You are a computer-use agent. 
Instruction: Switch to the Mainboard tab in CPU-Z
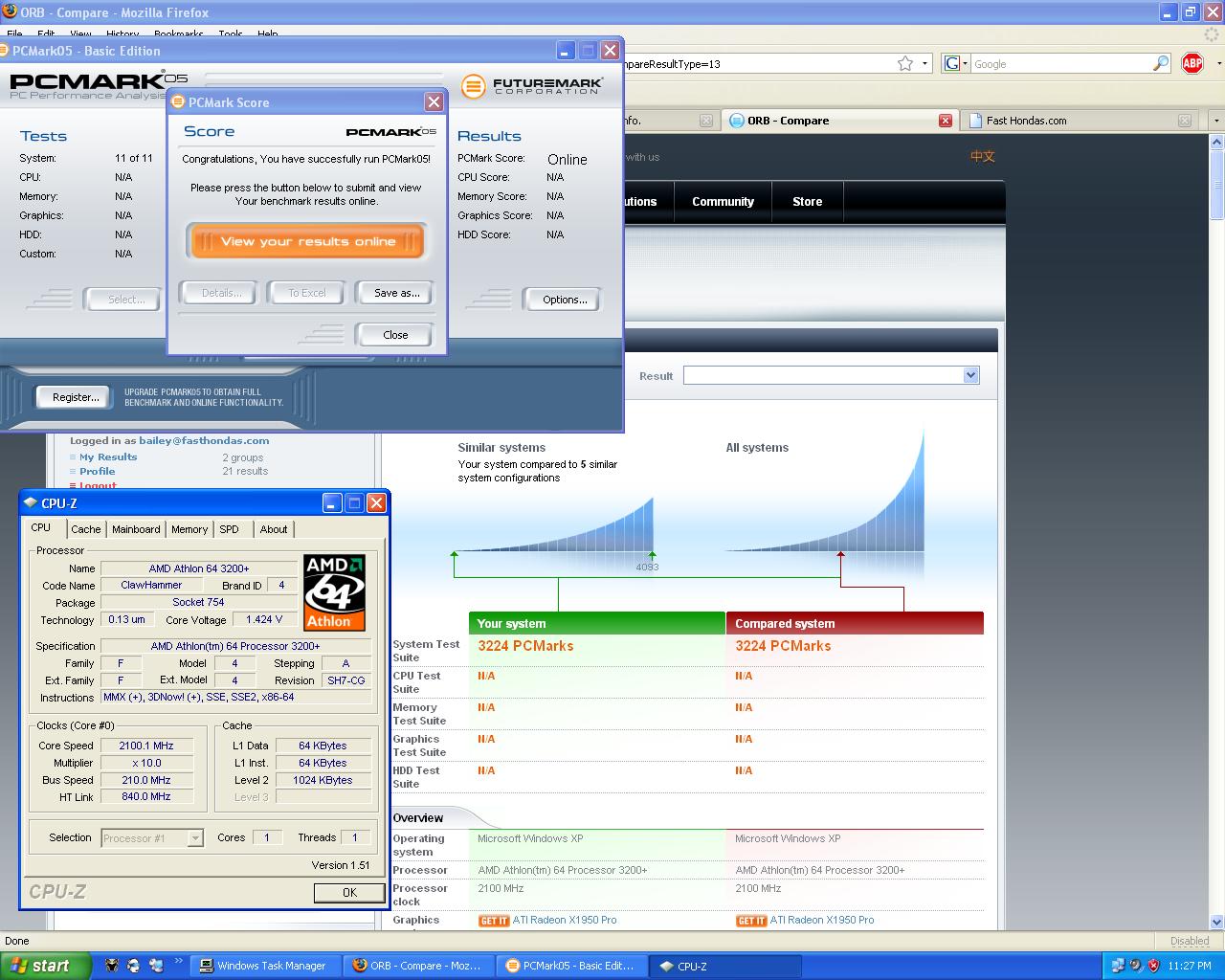136,529
